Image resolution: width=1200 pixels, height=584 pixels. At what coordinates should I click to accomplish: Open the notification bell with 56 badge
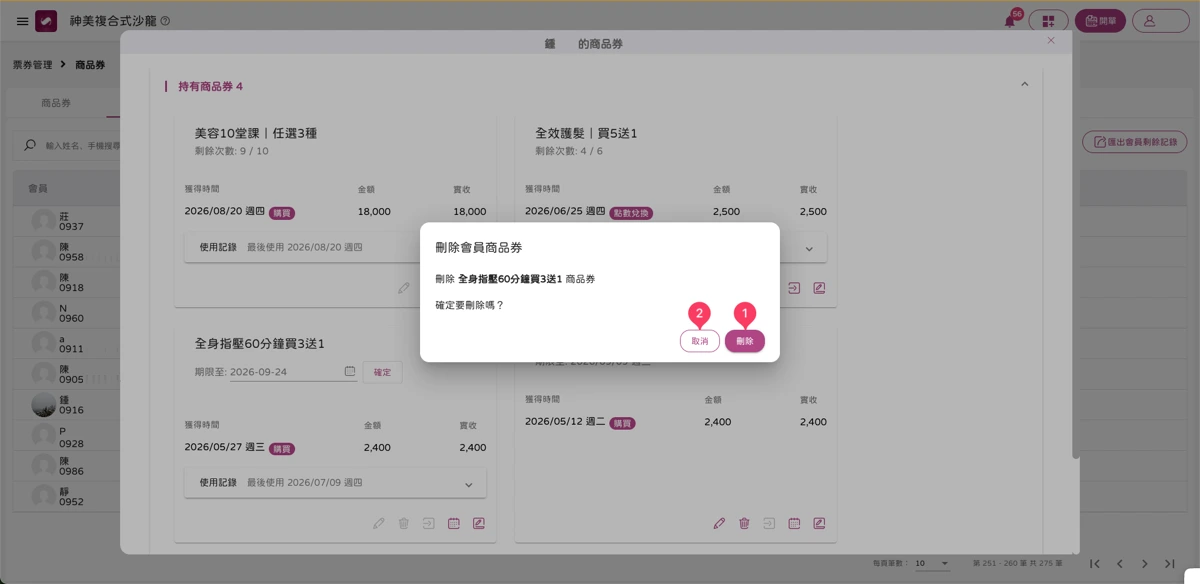coord(1011,21)
